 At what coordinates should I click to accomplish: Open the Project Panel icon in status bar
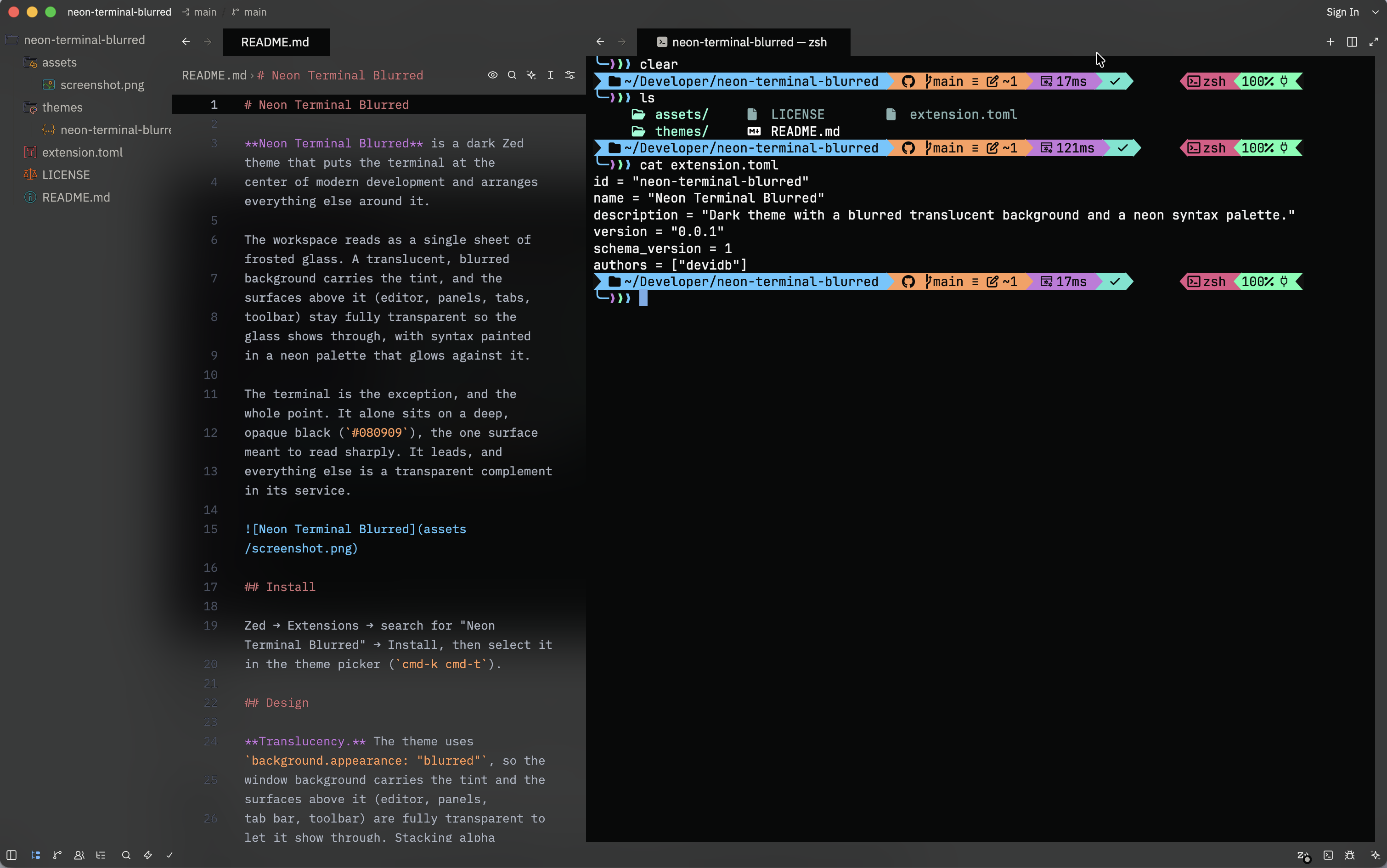point(36,855)
